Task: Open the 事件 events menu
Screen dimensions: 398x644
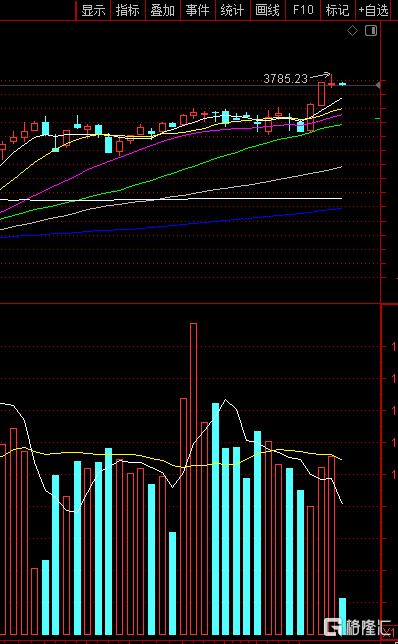Action: [x=198, y=10]
